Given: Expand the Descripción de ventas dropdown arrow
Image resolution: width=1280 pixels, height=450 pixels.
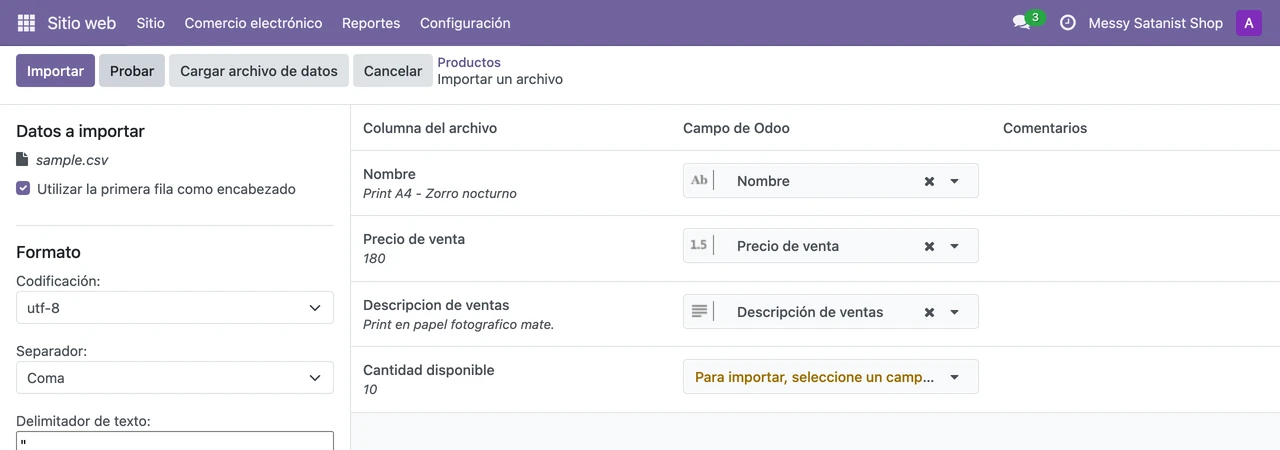Looking at the screenshot, I should click(954, 312).
